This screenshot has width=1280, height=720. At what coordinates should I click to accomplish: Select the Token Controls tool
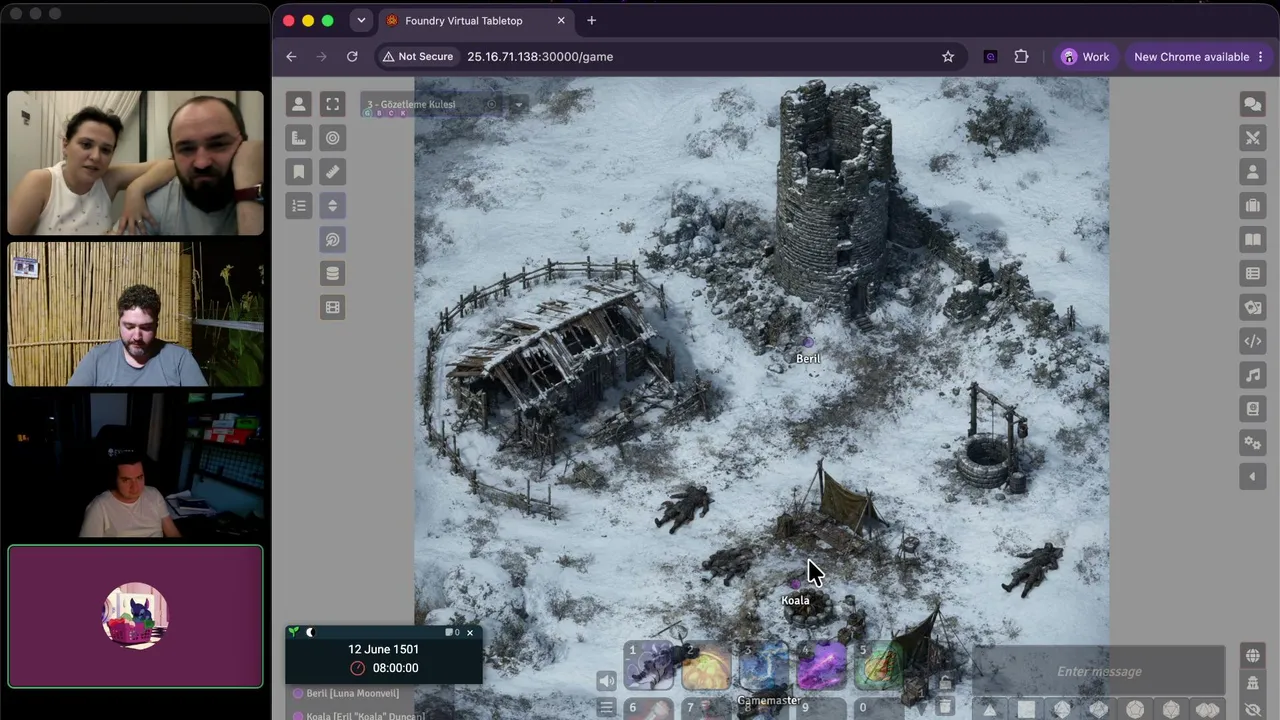coord(298,104)
